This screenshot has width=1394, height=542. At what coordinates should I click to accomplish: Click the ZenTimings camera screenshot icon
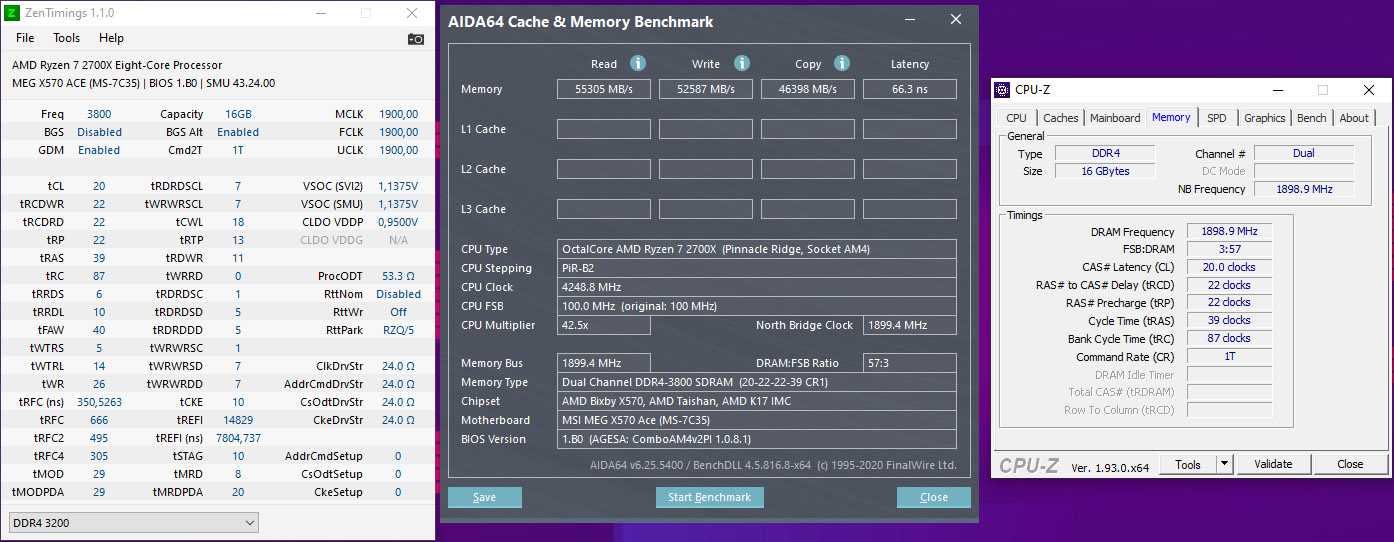(416, 39)
